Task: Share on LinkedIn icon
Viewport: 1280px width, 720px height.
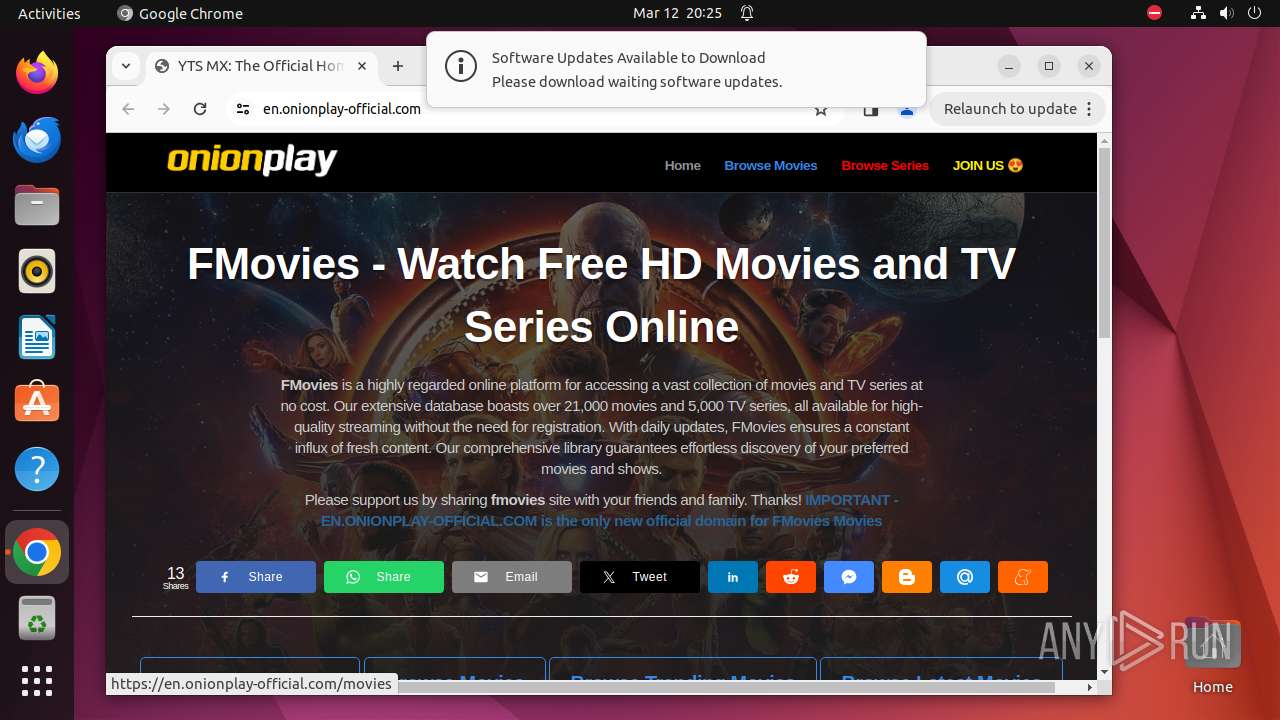Action: (733, 577)
